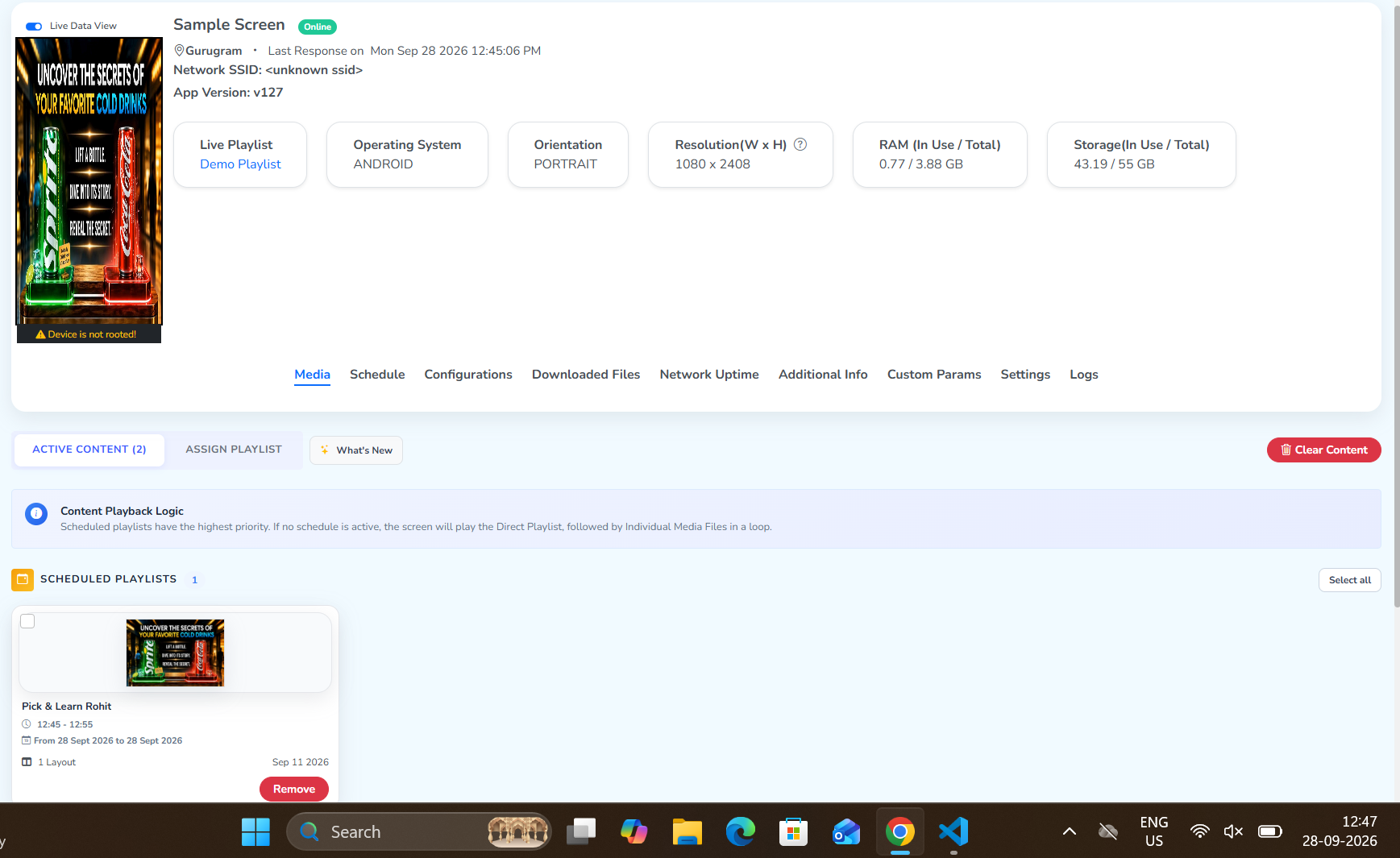Click the Pick & Learn Rohit playlist thumbnail
Viewport: 1400px width, 858px height.
pos(175,653)
